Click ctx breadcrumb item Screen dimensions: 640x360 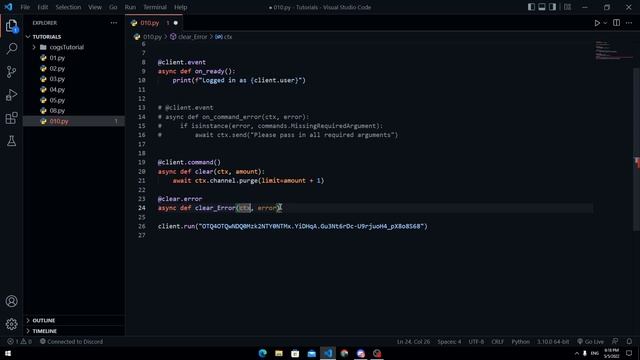pyautogui.click(x=224, y=37)
